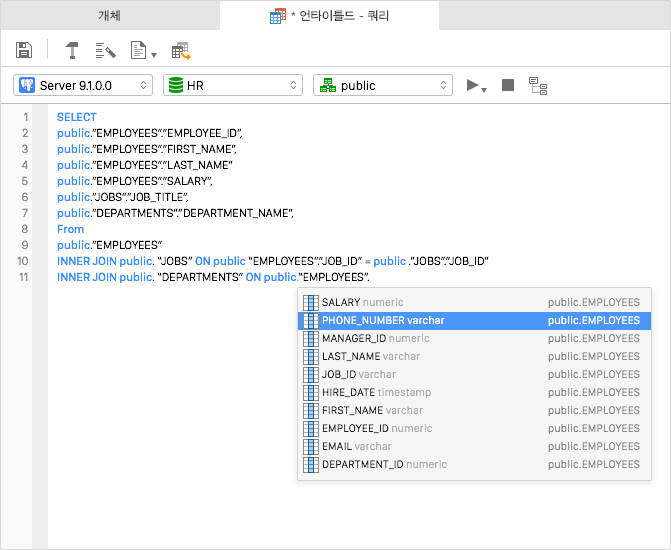This screenshot has height=550, width=671.
Task: Select DEPARTMENT_ID numeric from autocomplete
Action: tap(384, 464)
